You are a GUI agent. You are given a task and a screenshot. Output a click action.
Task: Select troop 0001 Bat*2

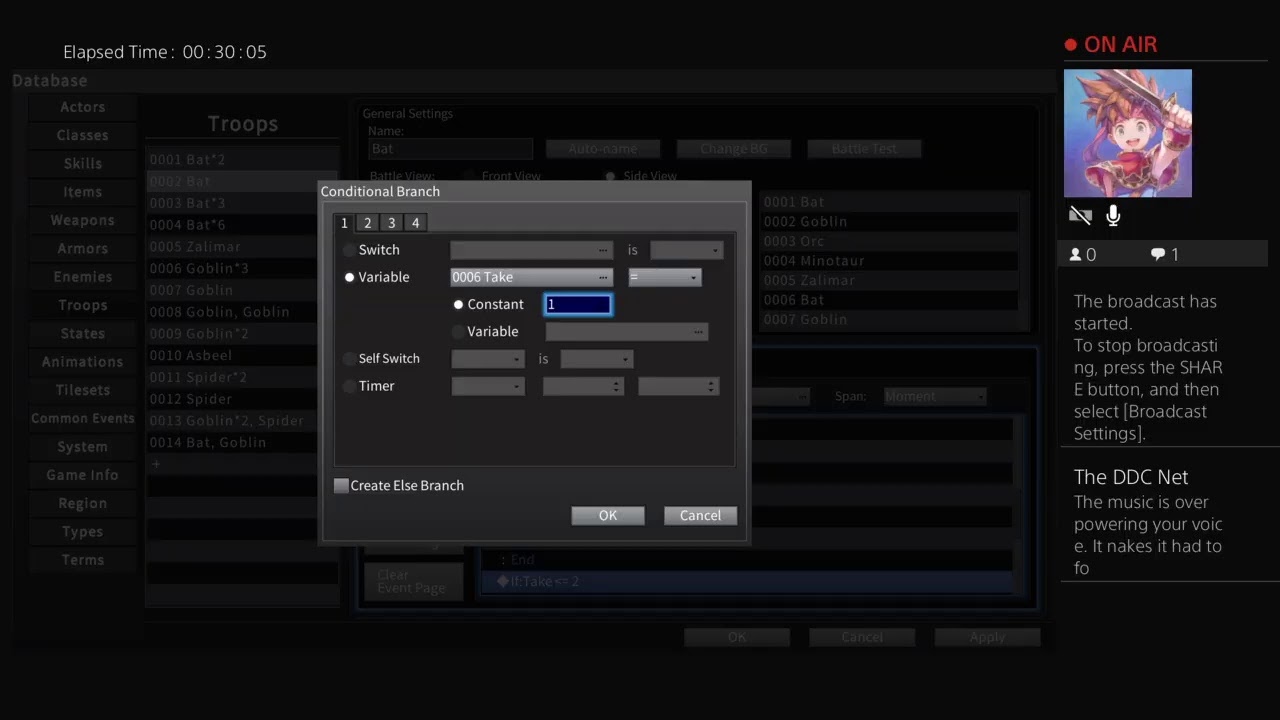[242, 159]
